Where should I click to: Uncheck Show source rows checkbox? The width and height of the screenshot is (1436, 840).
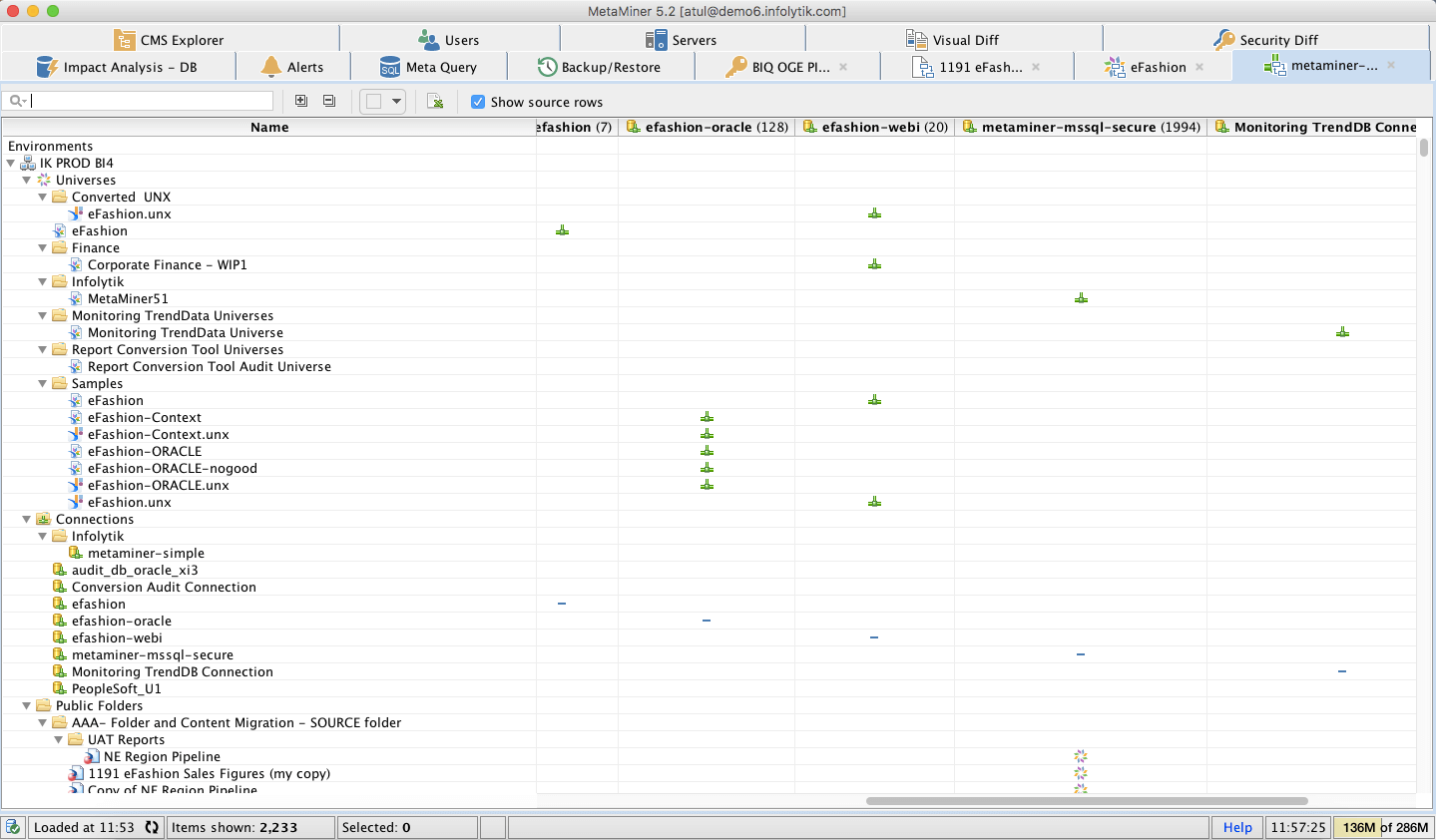point(478,102)
